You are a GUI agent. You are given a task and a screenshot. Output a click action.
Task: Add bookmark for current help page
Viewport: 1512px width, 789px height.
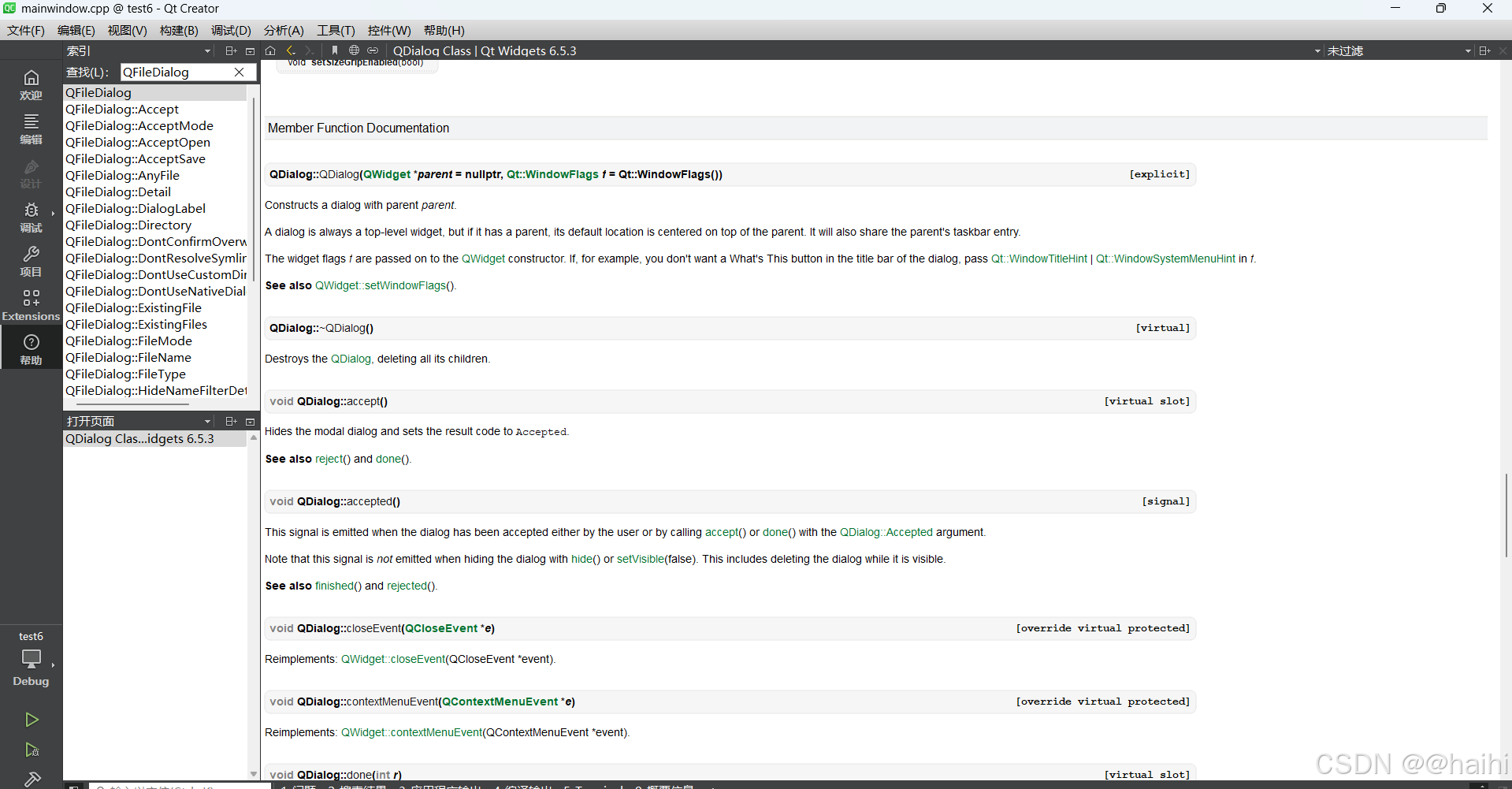[x=335, y=50]
